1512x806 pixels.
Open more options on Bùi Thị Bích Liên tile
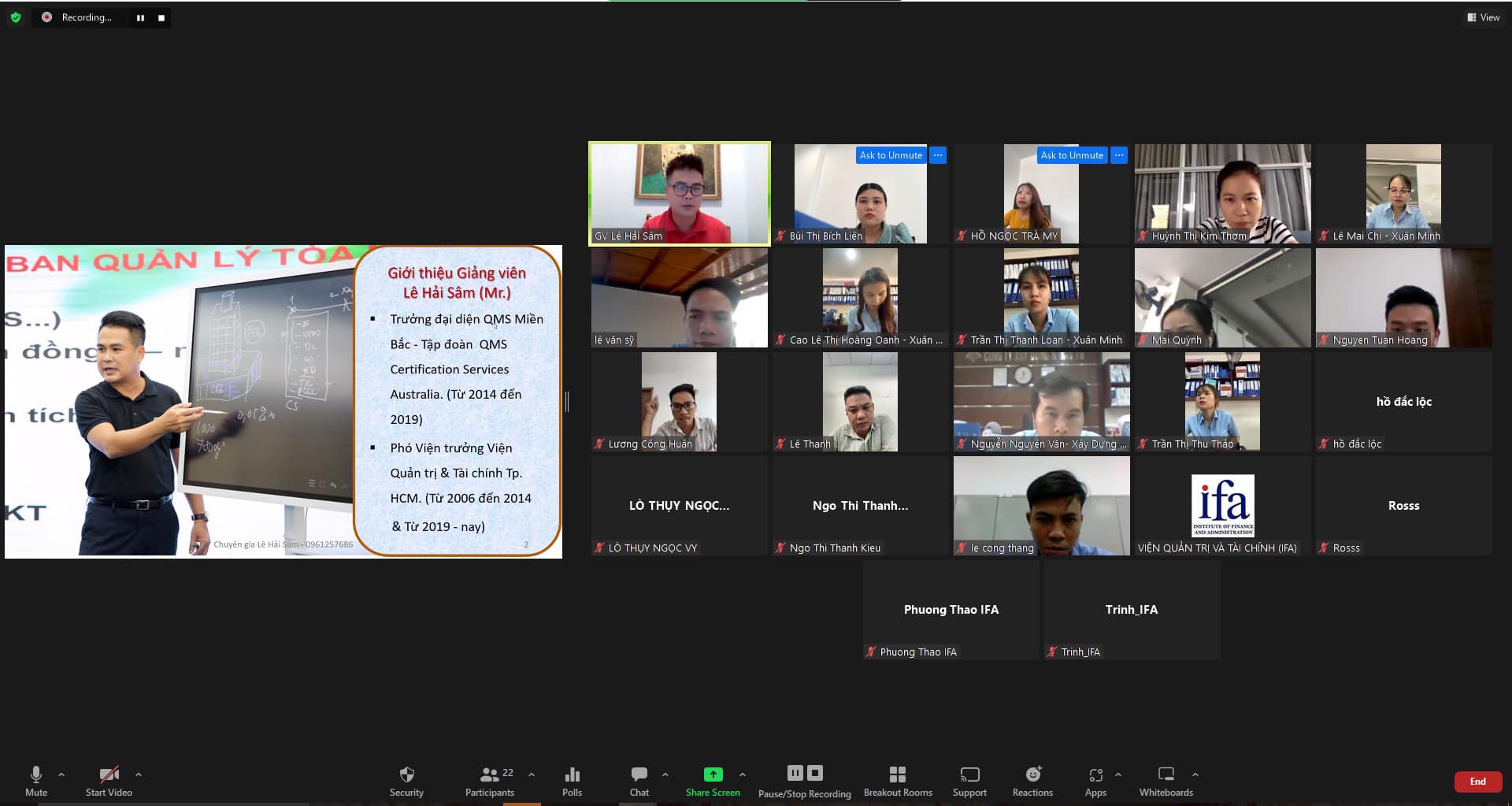click(937, 155)
